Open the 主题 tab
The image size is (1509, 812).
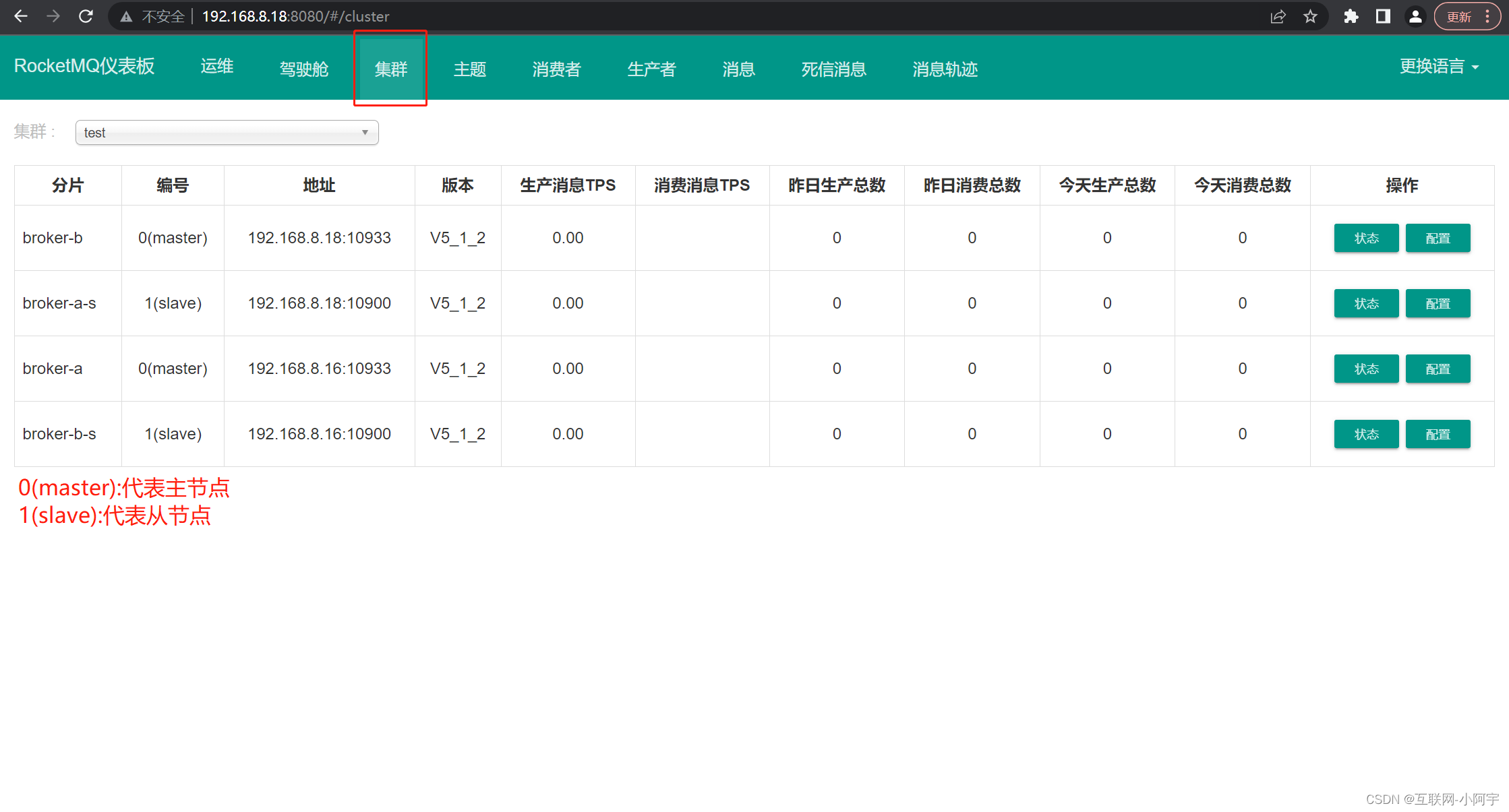pos(470,69)
